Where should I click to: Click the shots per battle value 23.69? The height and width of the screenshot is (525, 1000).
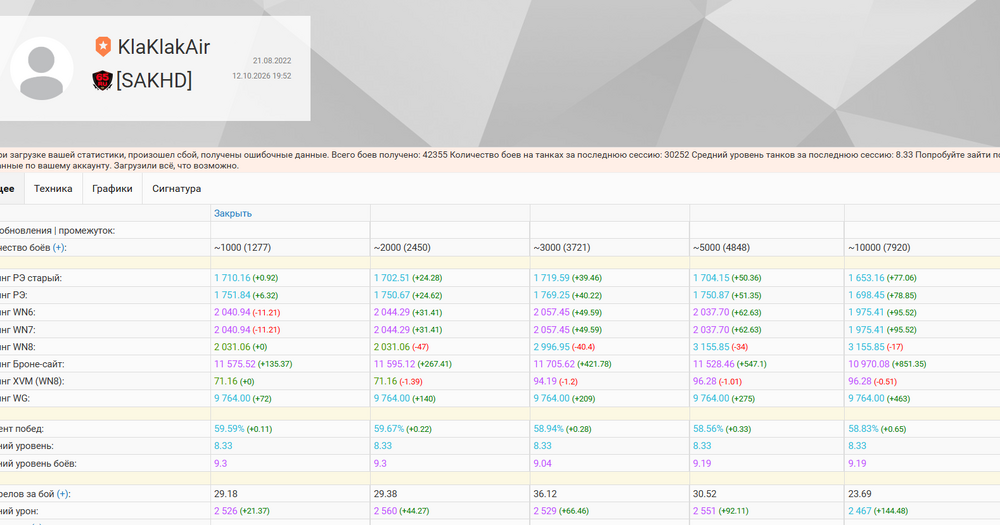pos(860,494)
